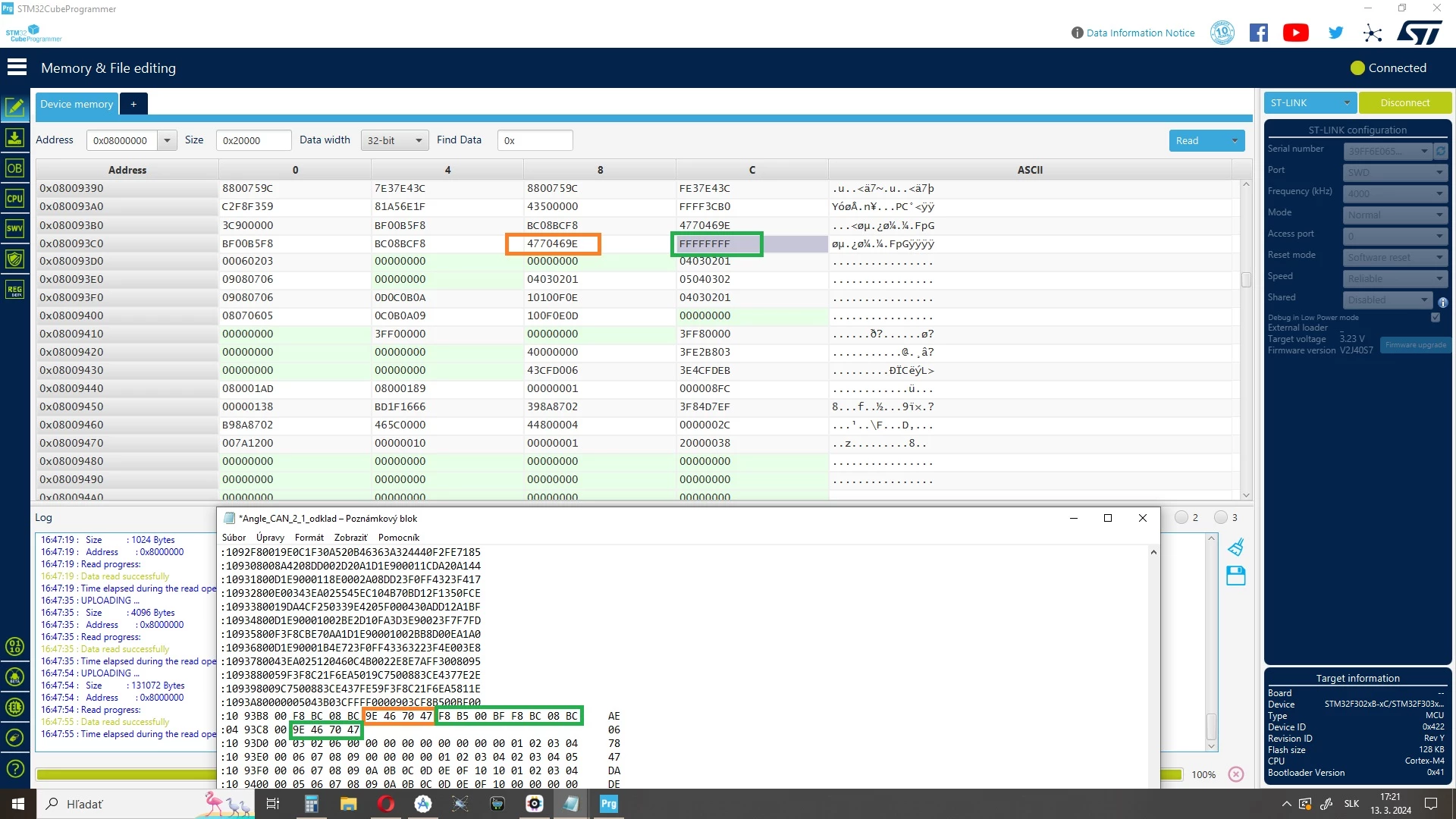This screenshot has width=1456, height=819.
Task: Save the log with floppy icon
Action: coord(1236,576)
